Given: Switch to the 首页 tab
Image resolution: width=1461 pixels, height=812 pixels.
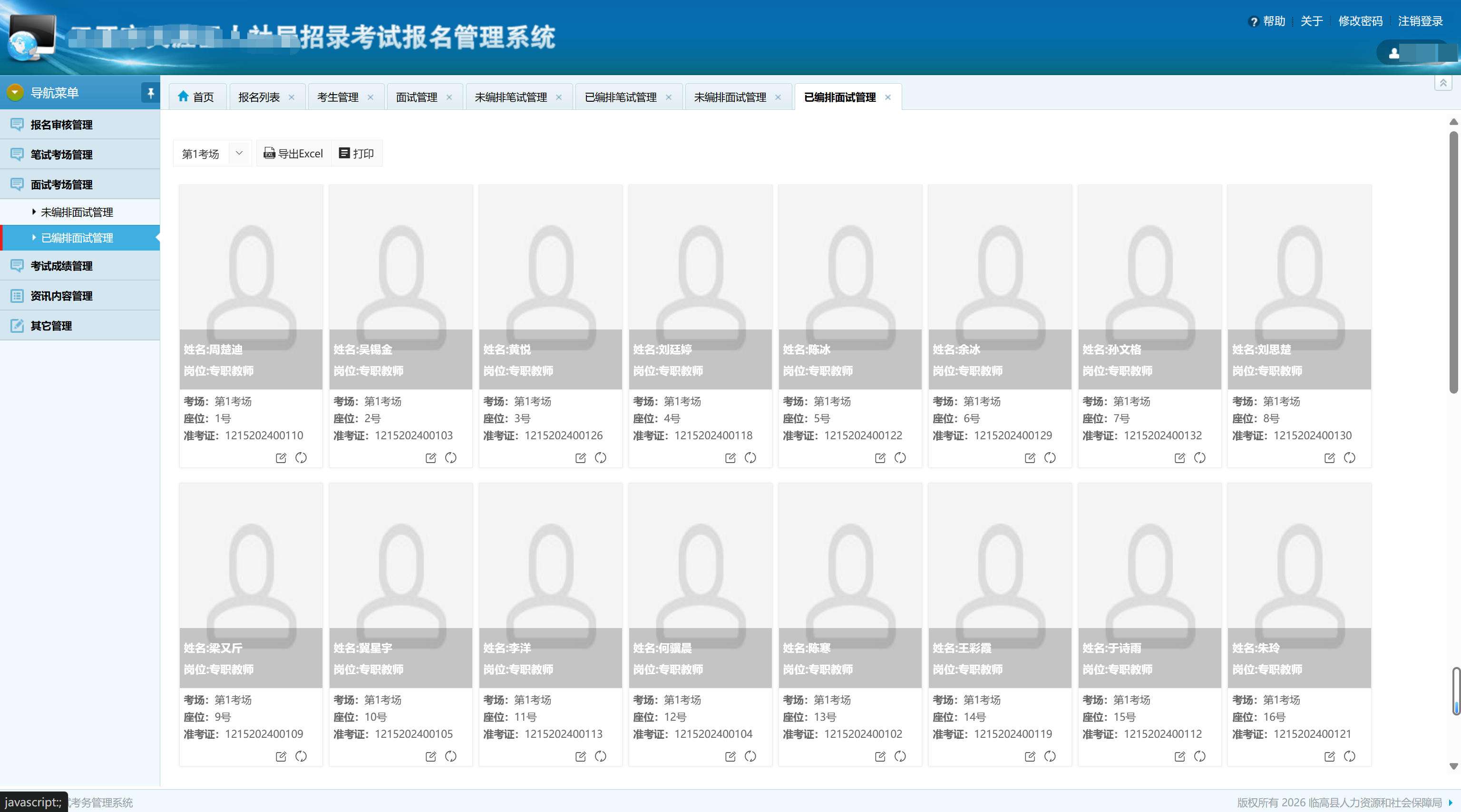Looking at the screenshot, I should click(196, 97).
